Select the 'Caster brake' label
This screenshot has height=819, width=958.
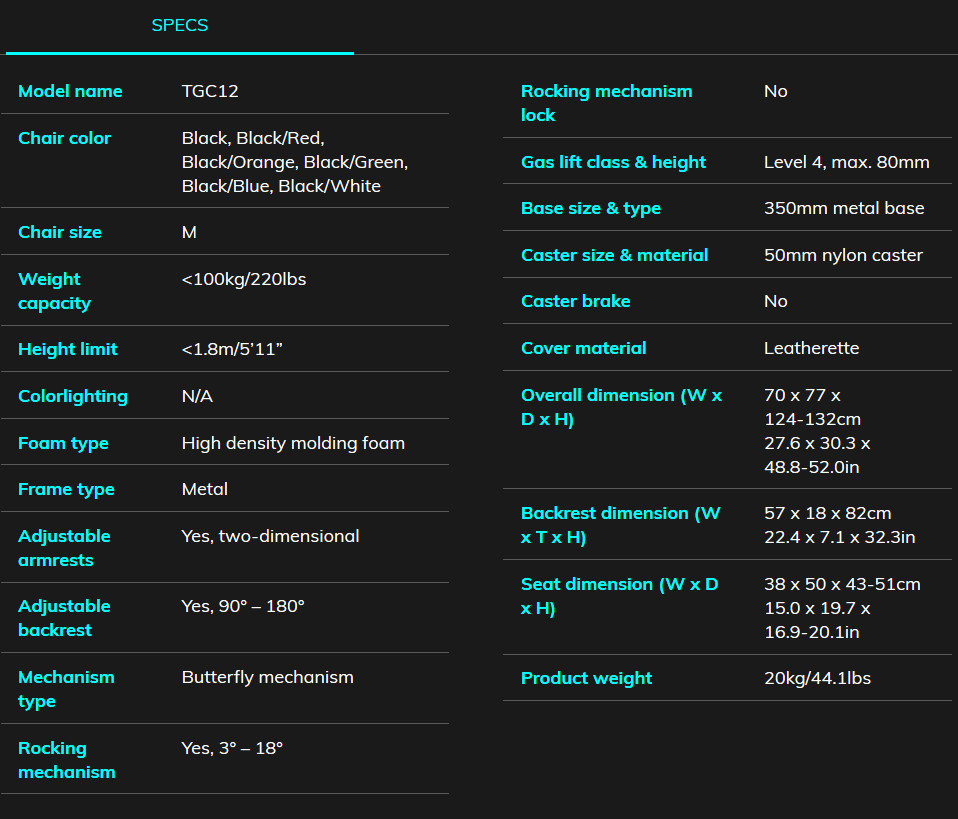coord(576,301)
